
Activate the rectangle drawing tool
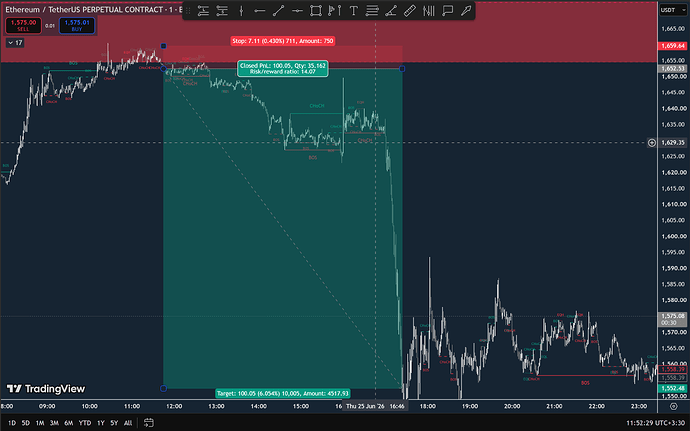click(316, 11)
